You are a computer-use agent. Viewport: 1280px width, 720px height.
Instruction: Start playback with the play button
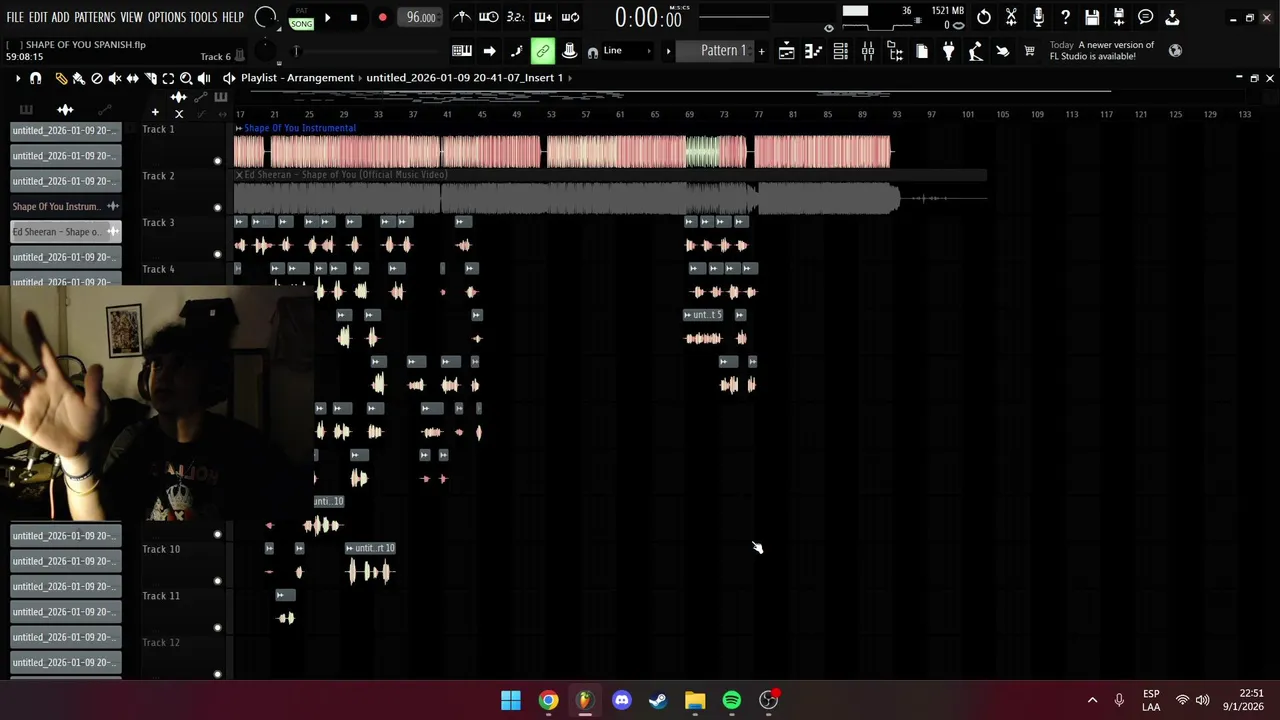[327, 17]
